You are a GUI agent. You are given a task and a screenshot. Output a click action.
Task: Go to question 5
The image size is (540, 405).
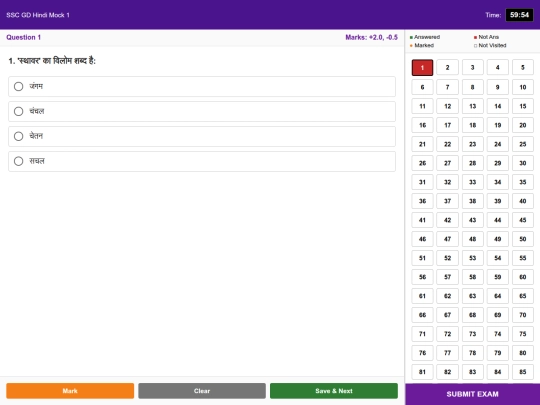523,68
